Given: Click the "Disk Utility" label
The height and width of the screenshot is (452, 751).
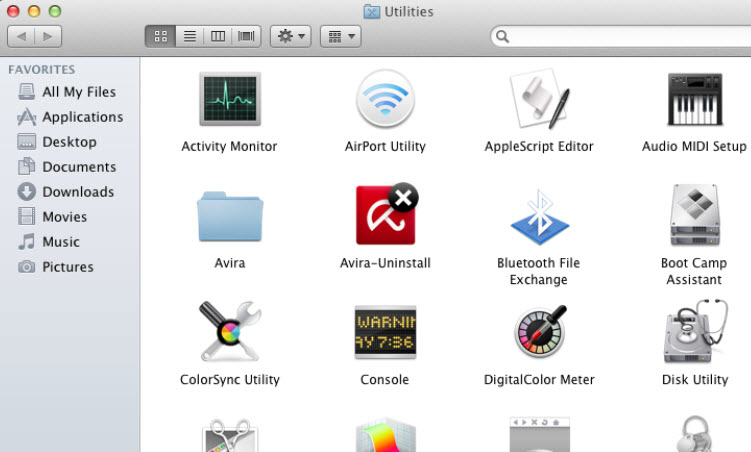Looking at the screenshot, I should coord(695,380).
